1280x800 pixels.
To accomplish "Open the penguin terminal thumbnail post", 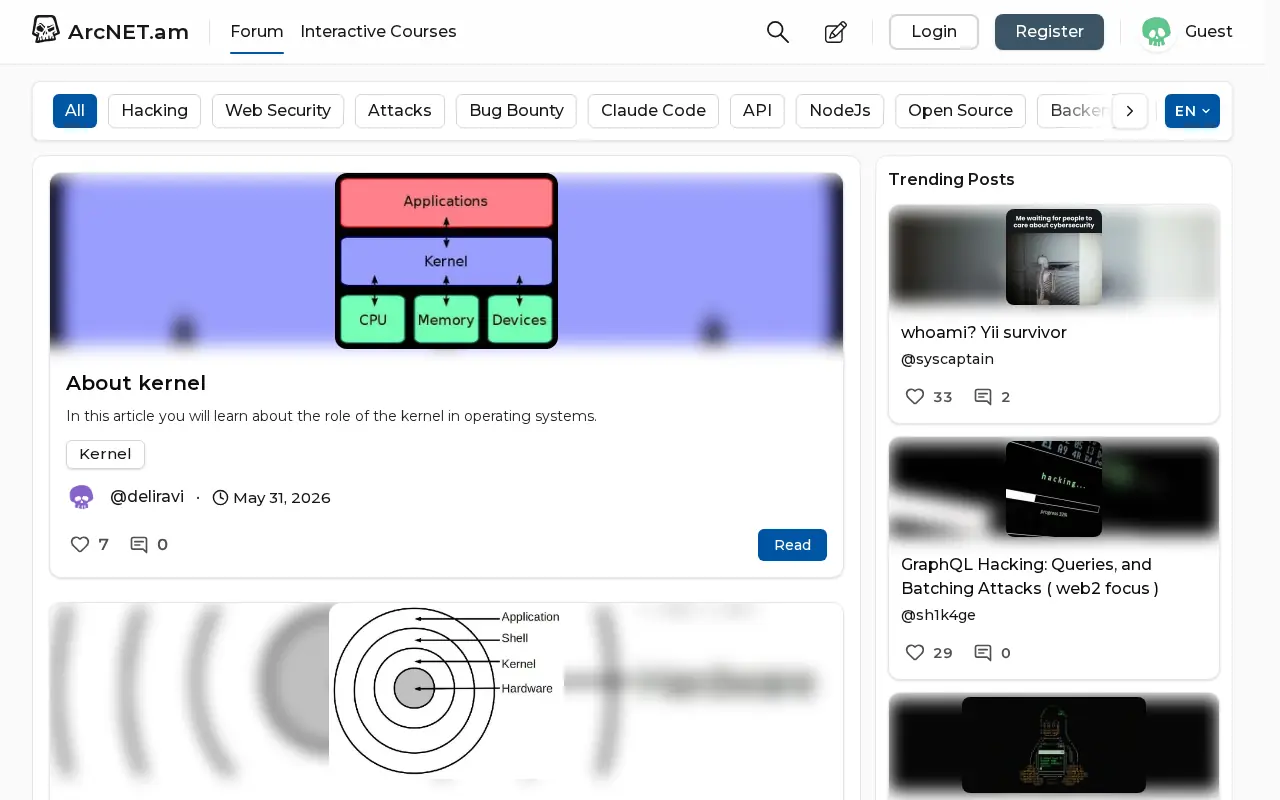I will pyautogui.click(x=1054, y=745).
